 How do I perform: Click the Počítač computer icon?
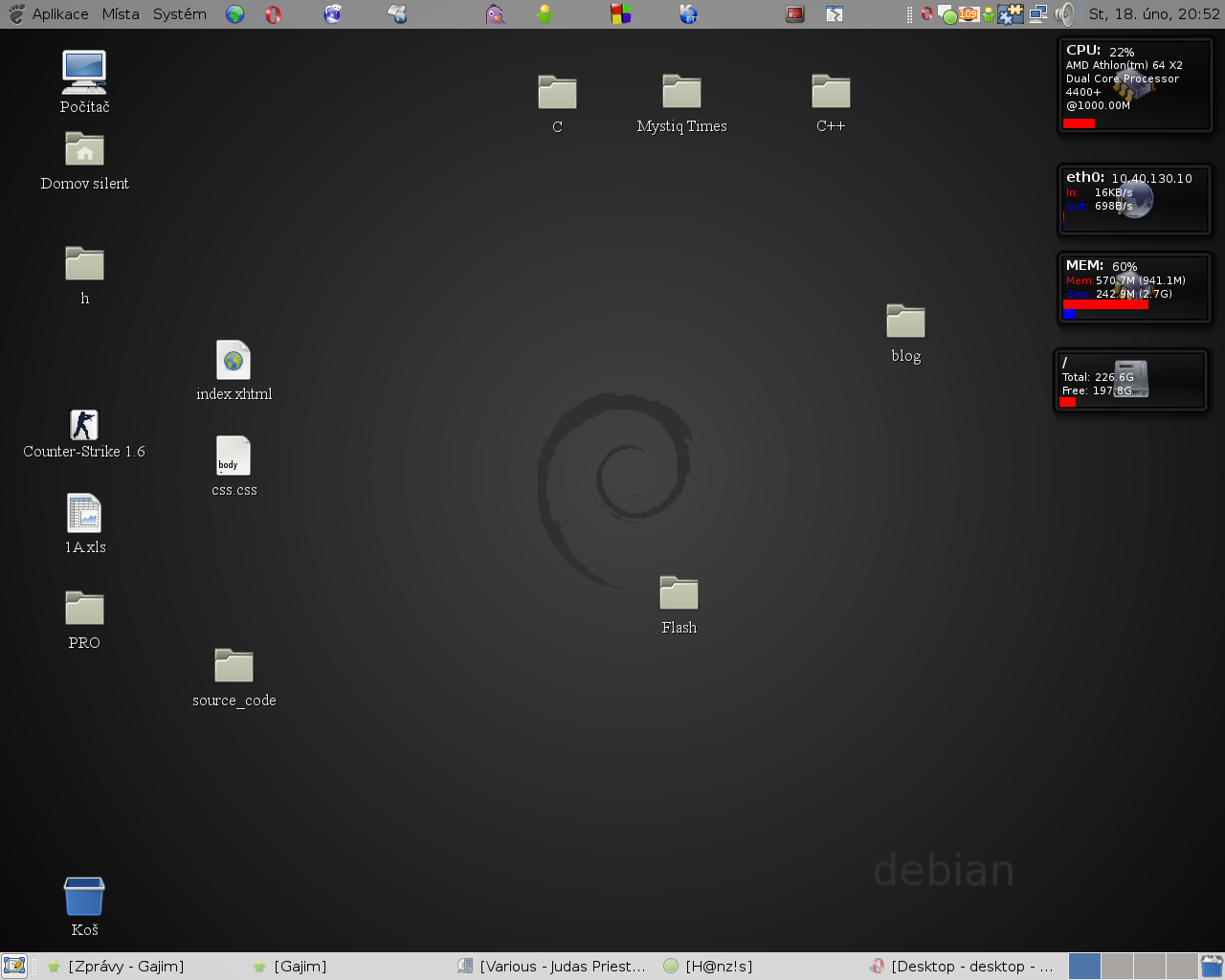[x=84, y=73]
